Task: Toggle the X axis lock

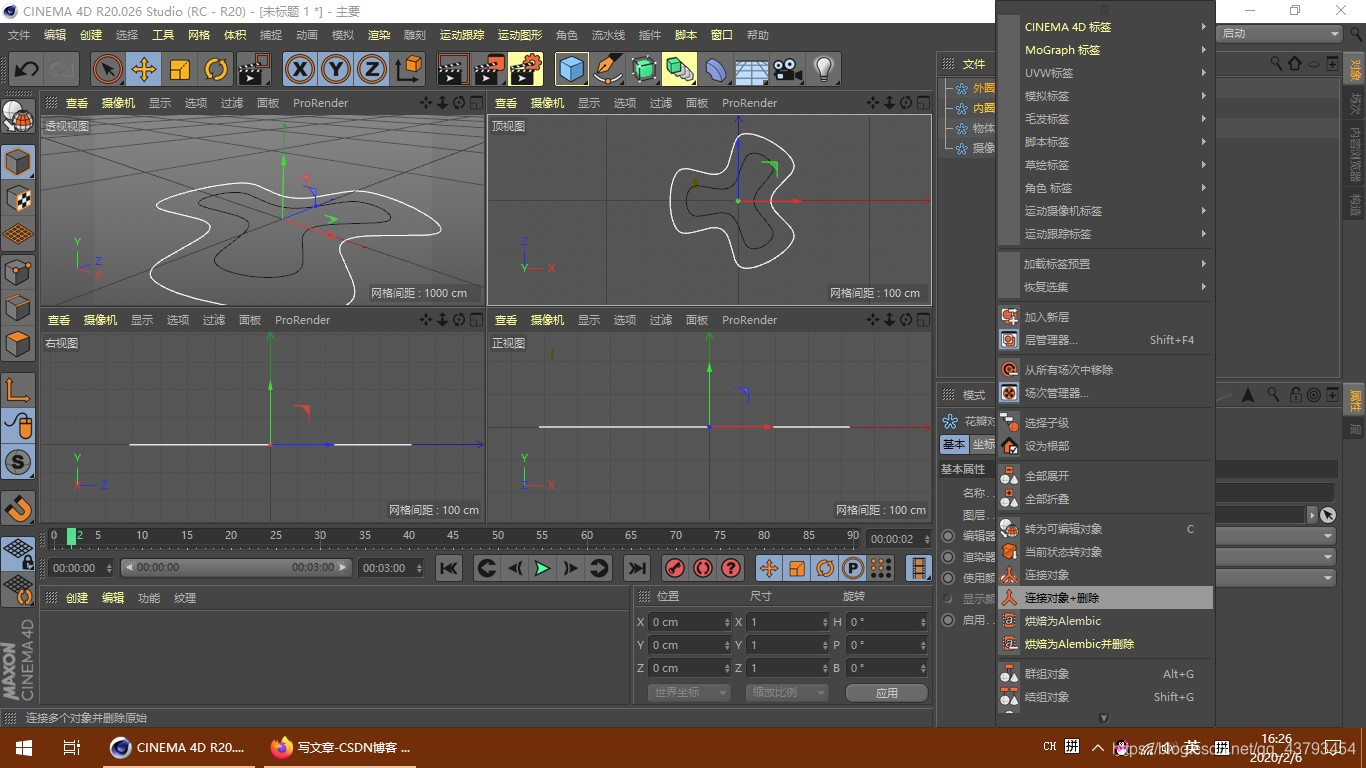Action: pyautogui.click(x=300, y=69)
